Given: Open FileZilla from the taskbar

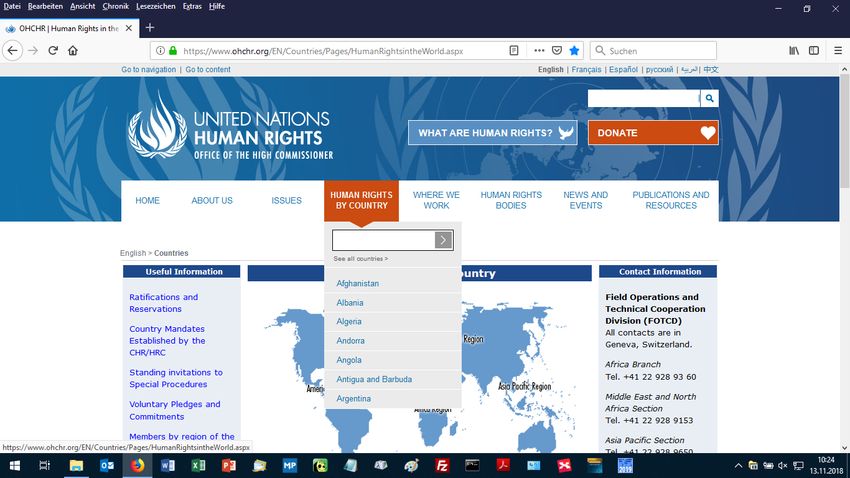Looking at the screenshot, I should coord(442,466).
